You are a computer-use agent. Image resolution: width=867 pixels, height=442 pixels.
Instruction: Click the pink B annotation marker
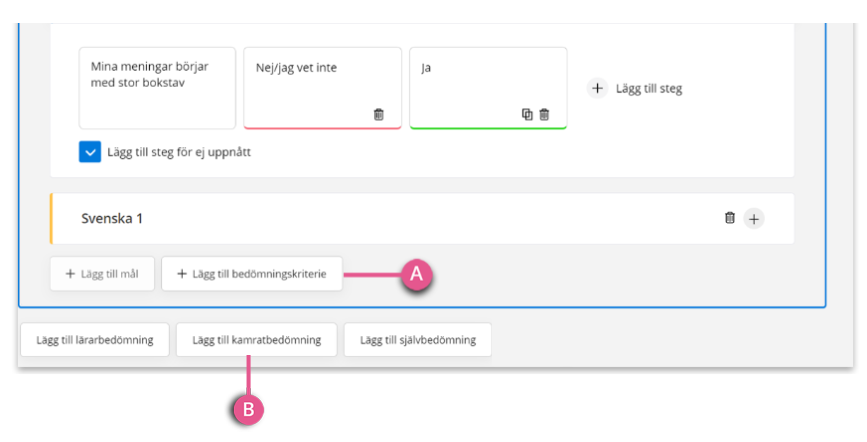coord(248,410)
